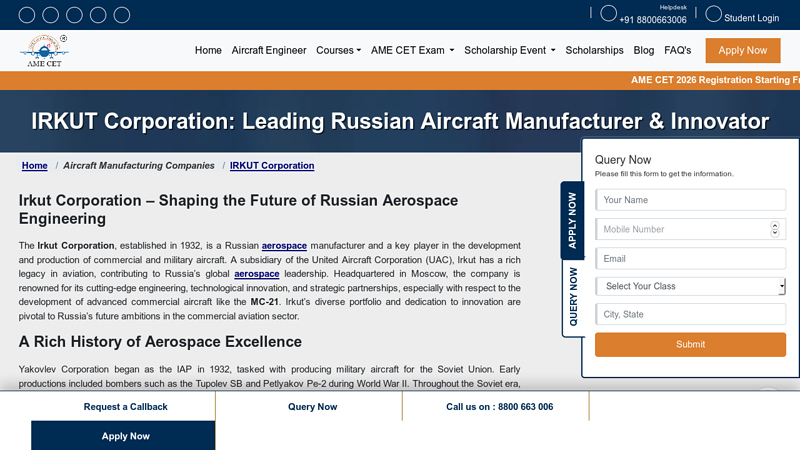
Task: Focus the Your Name field
Action: (x=690, y=200)
